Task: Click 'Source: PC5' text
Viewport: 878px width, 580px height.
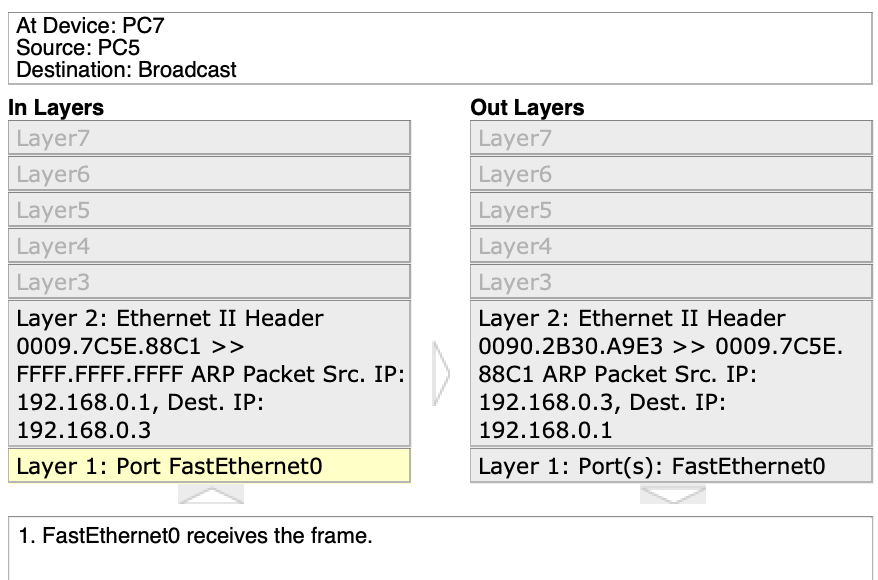Action: pyautogui.click(x=78, y=48)
